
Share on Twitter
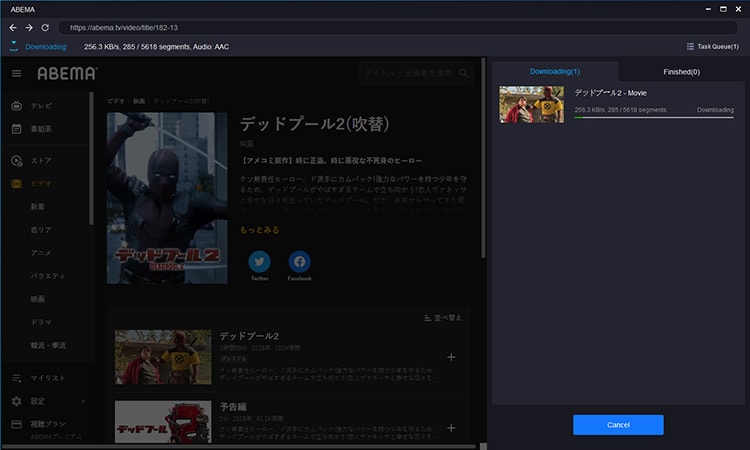pyautogui.click(x=259, y=262)
